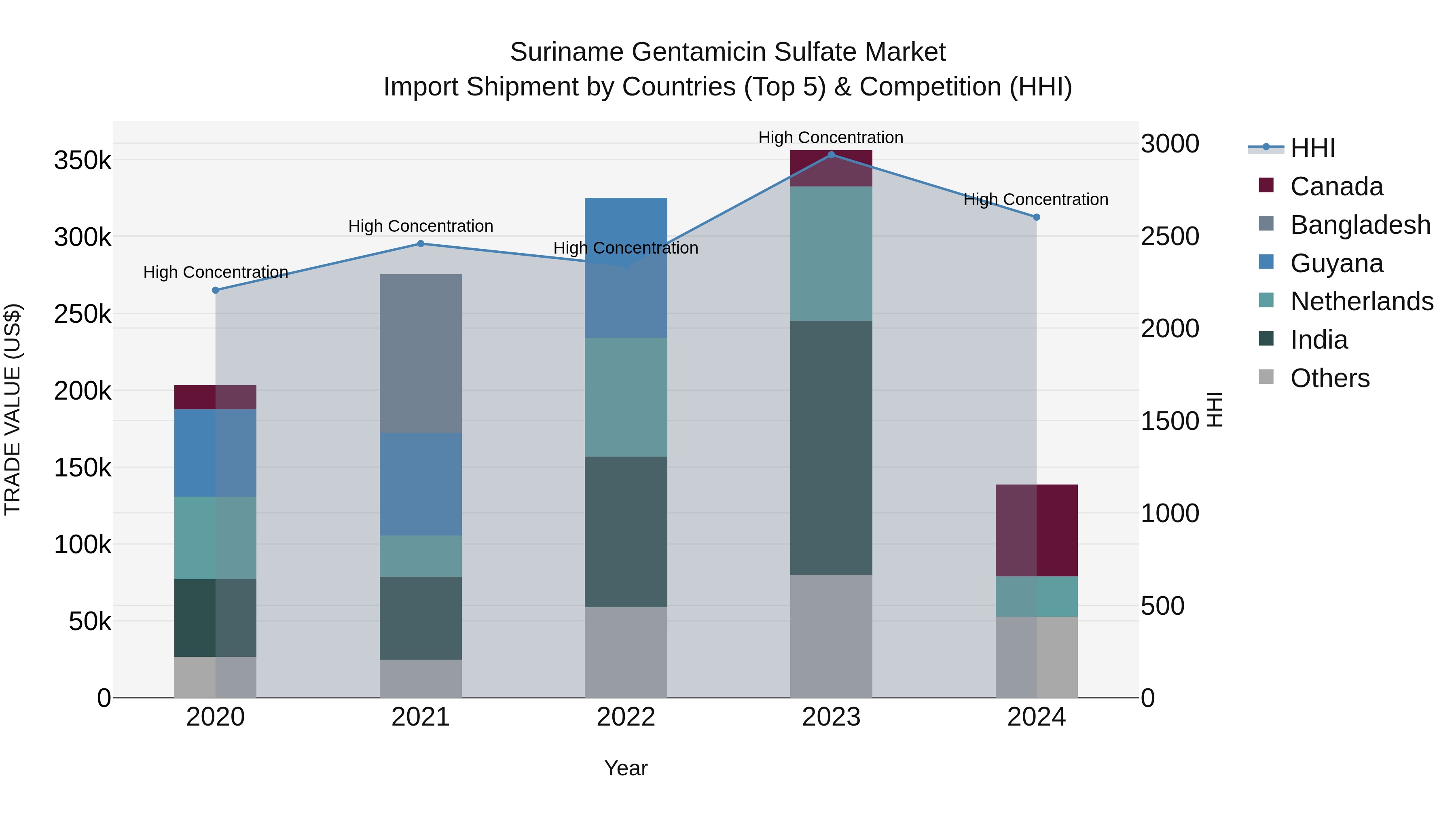
Task: Click the Suriname Gentamicin Sulfate Market title
Action: click(728, 52)
